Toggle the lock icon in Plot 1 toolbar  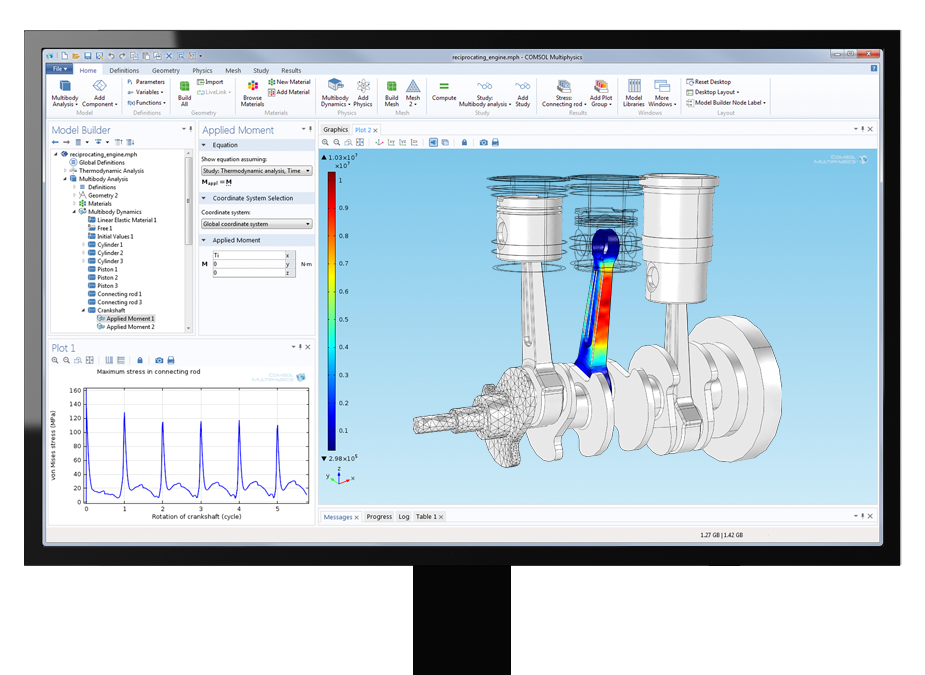[x=140, y=360]
